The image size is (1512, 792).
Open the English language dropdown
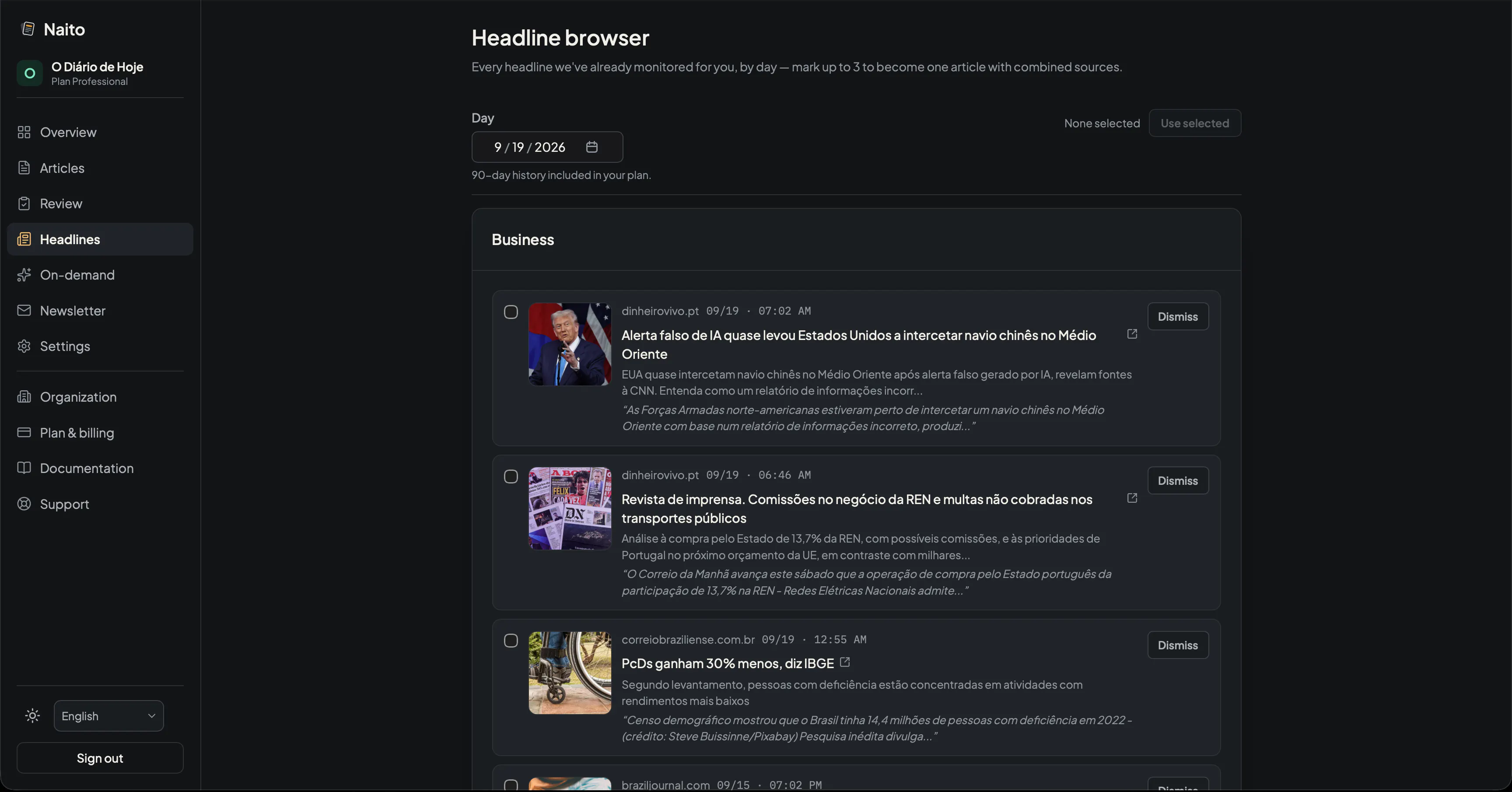click(x=108, y=716)
